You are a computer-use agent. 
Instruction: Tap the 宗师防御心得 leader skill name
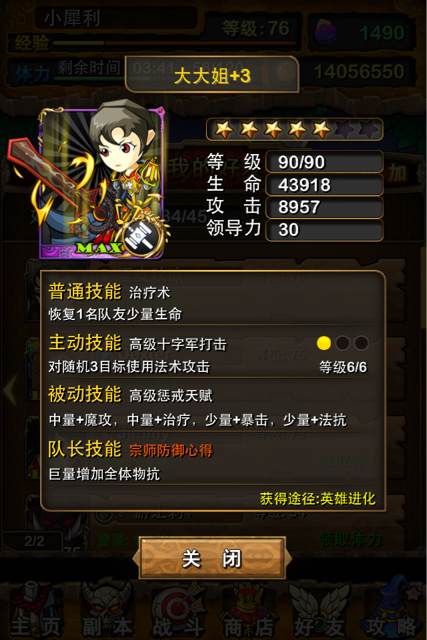[x=171, y=451]
